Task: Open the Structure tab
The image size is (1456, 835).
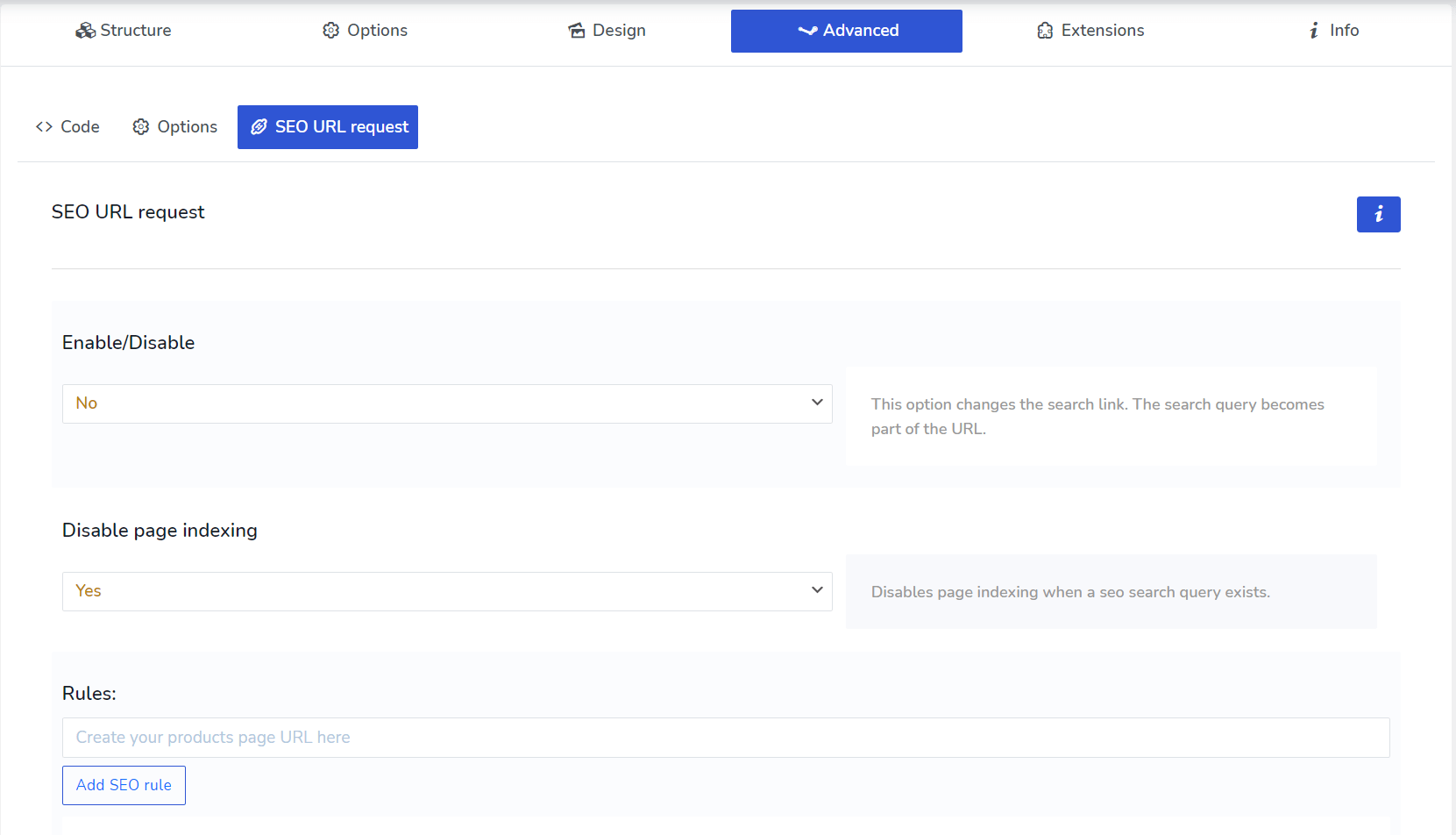Action: point(123,31)
